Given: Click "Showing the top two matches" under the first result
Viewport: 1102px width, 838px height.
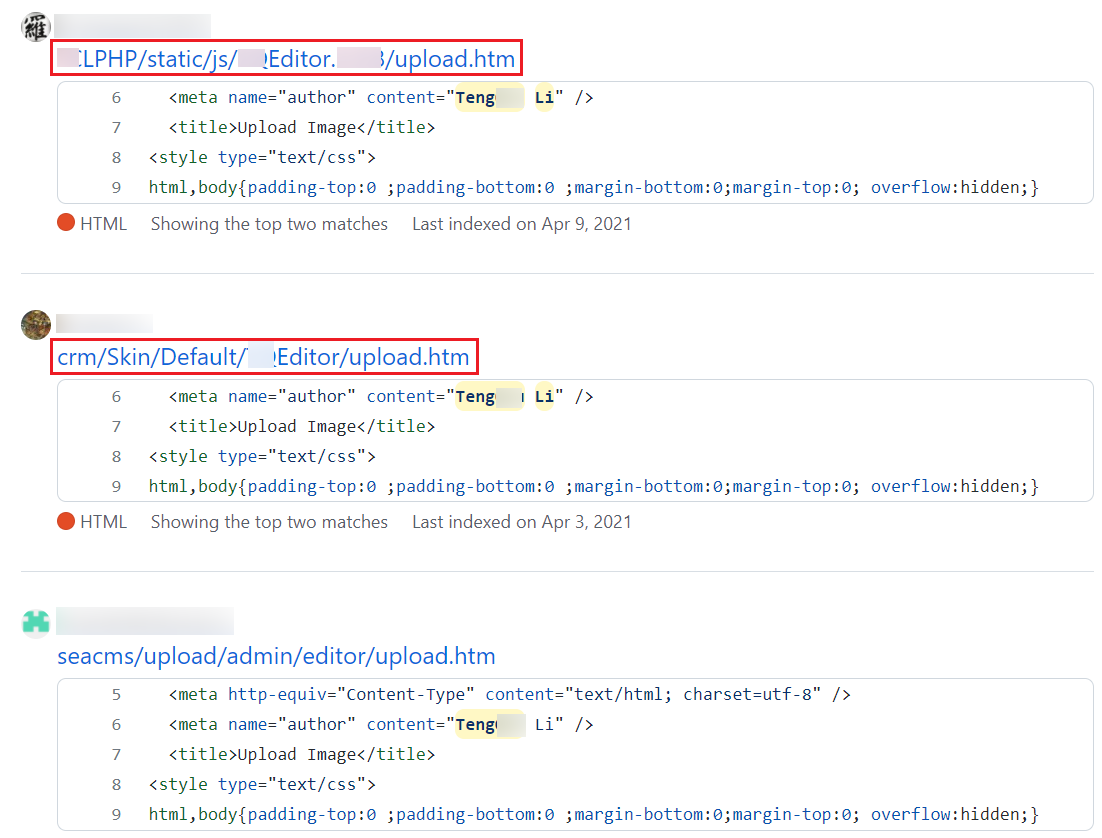Looking at the screenshot, I should click(269, 224).
